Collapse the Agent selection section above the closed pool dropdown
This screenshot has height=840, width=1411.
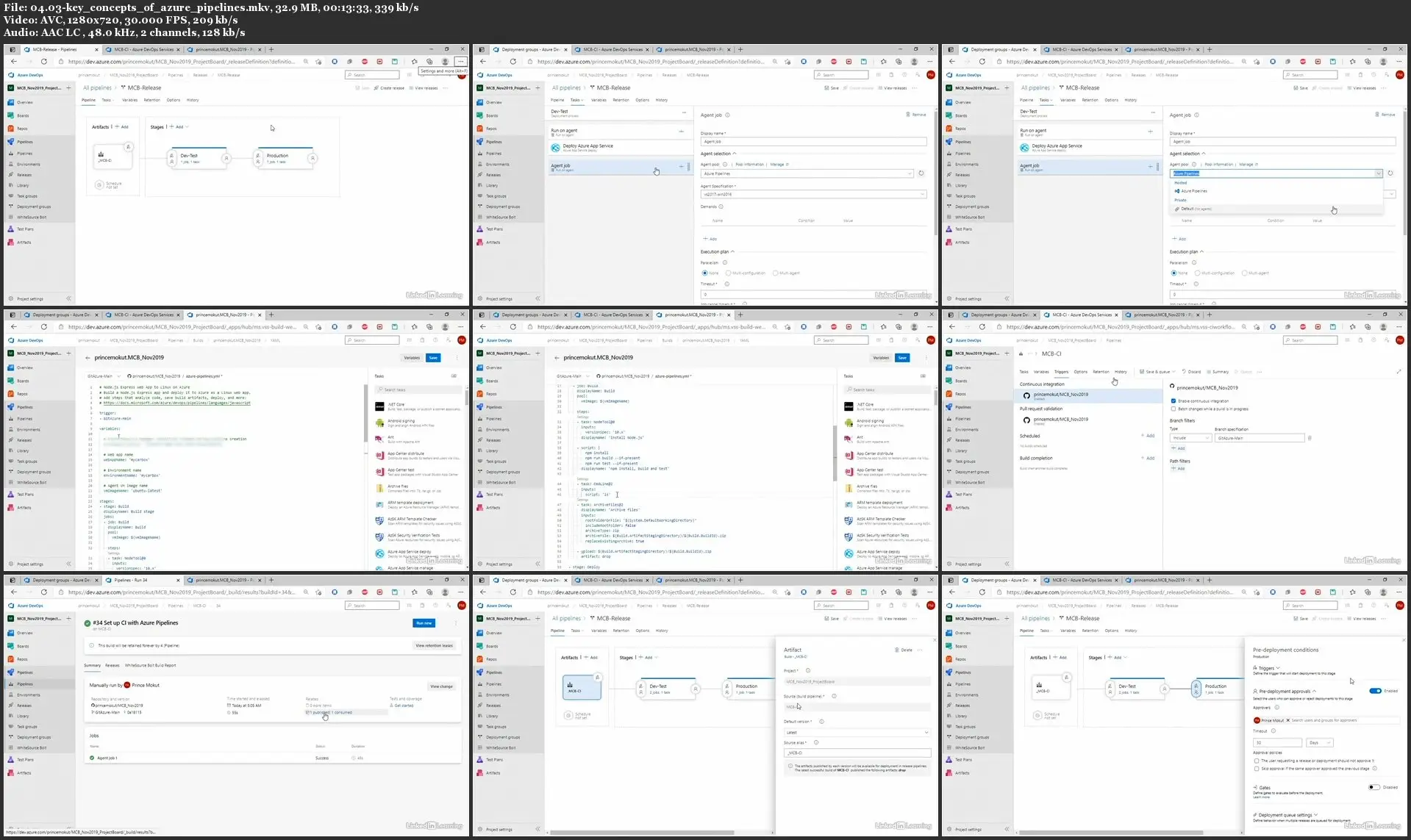pos(718,154)
